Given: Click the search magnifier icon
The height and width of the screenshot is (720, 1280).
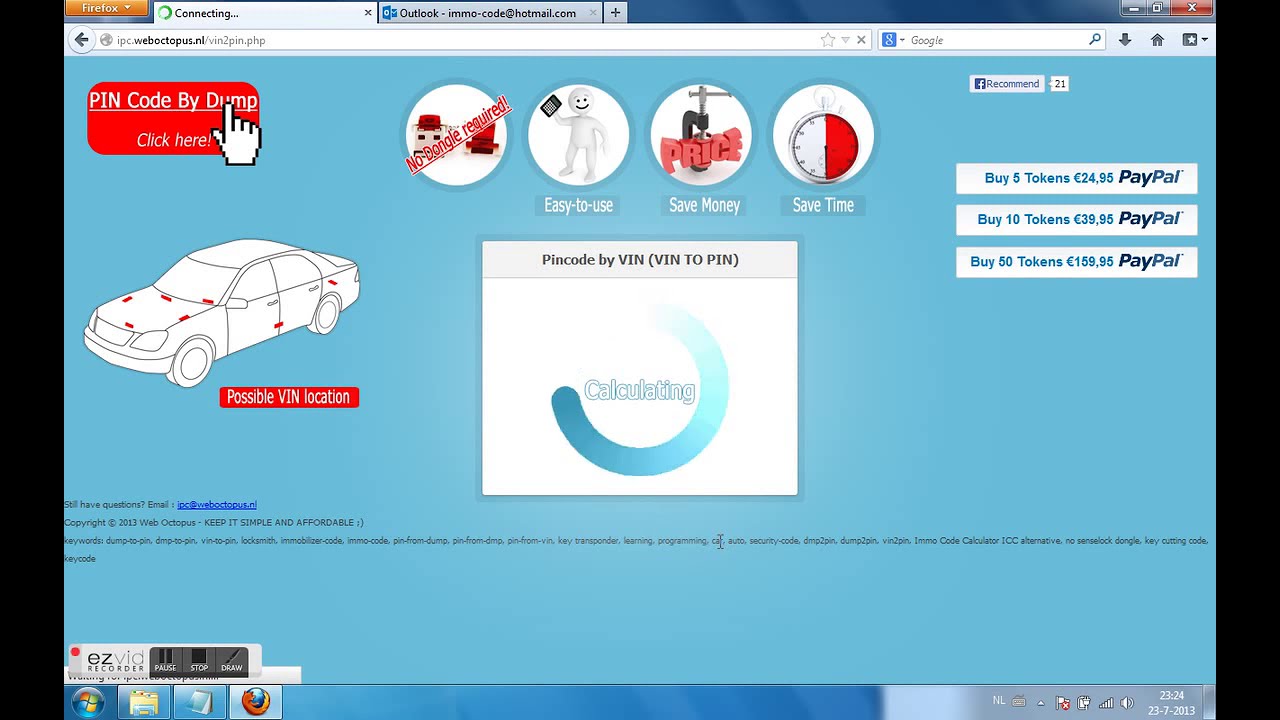Looking at the screenshot, I should pyautogui.click(x=1095, y=40).
